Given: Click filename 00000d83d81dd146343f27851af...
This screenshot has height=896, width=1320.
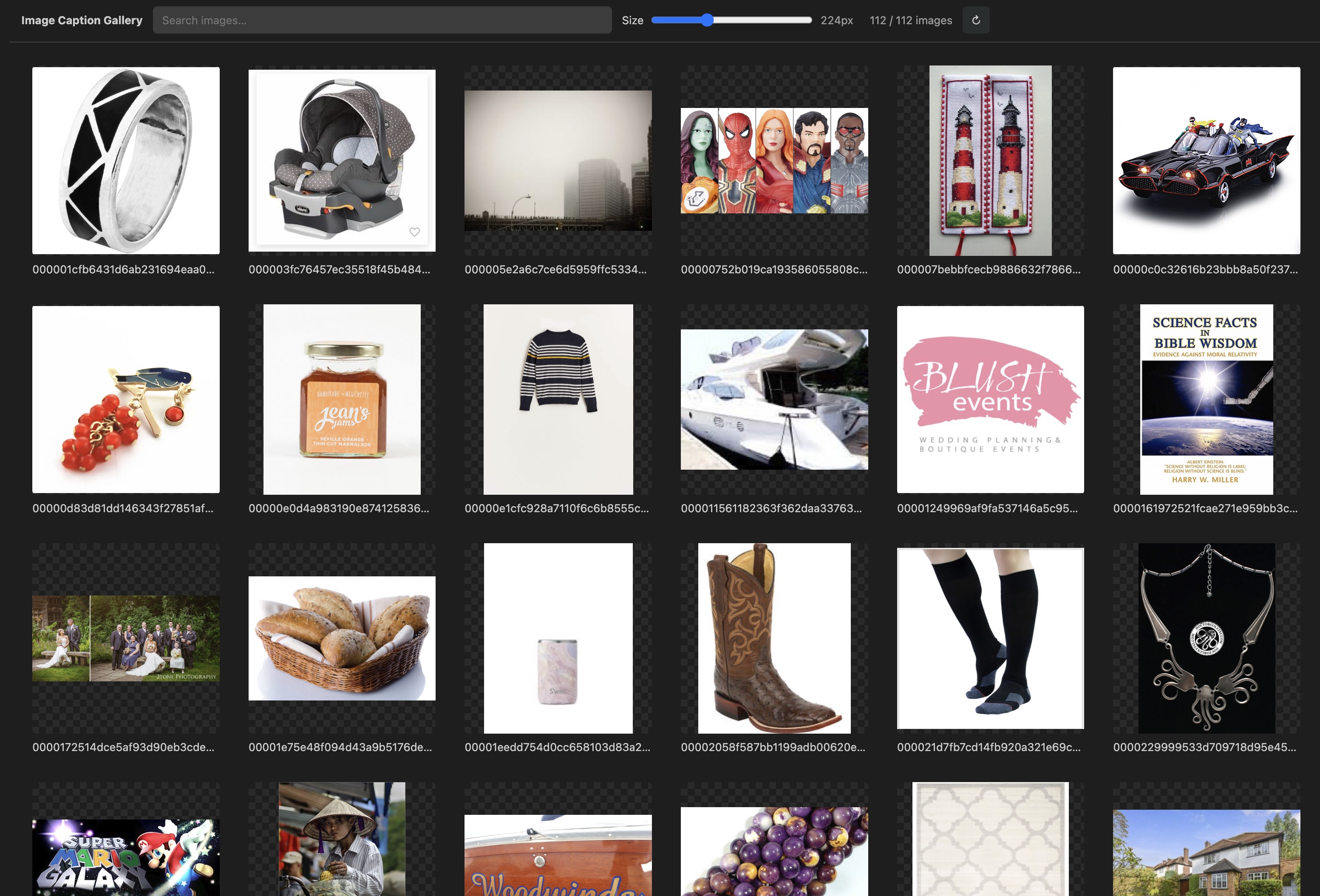Looking at the screenshot, I should click(123, 508).
